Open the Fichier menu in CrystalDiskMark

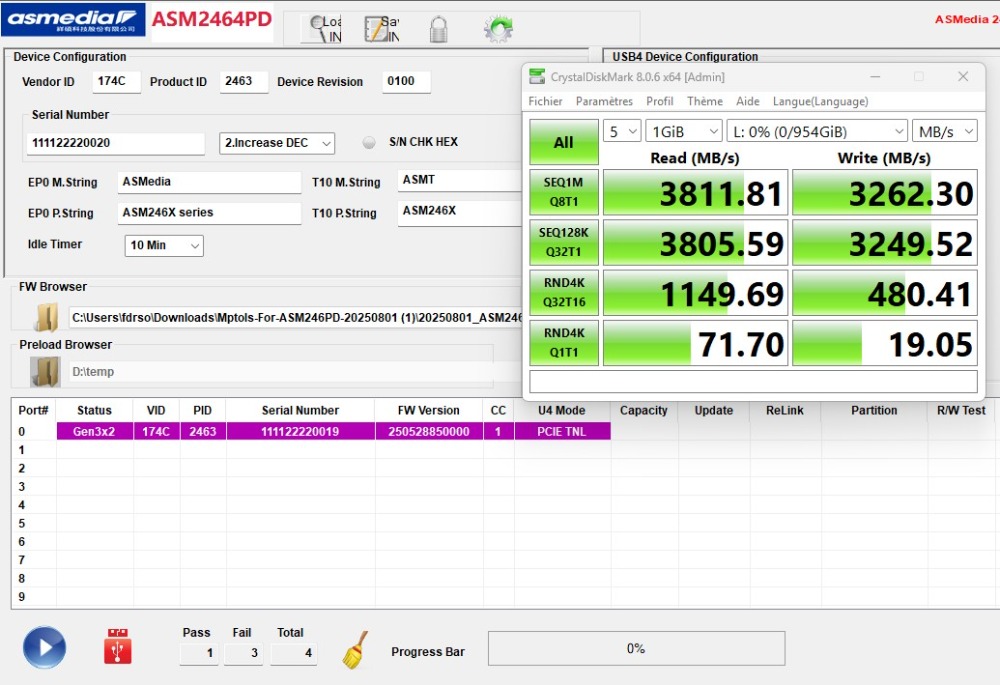(545, 101)
